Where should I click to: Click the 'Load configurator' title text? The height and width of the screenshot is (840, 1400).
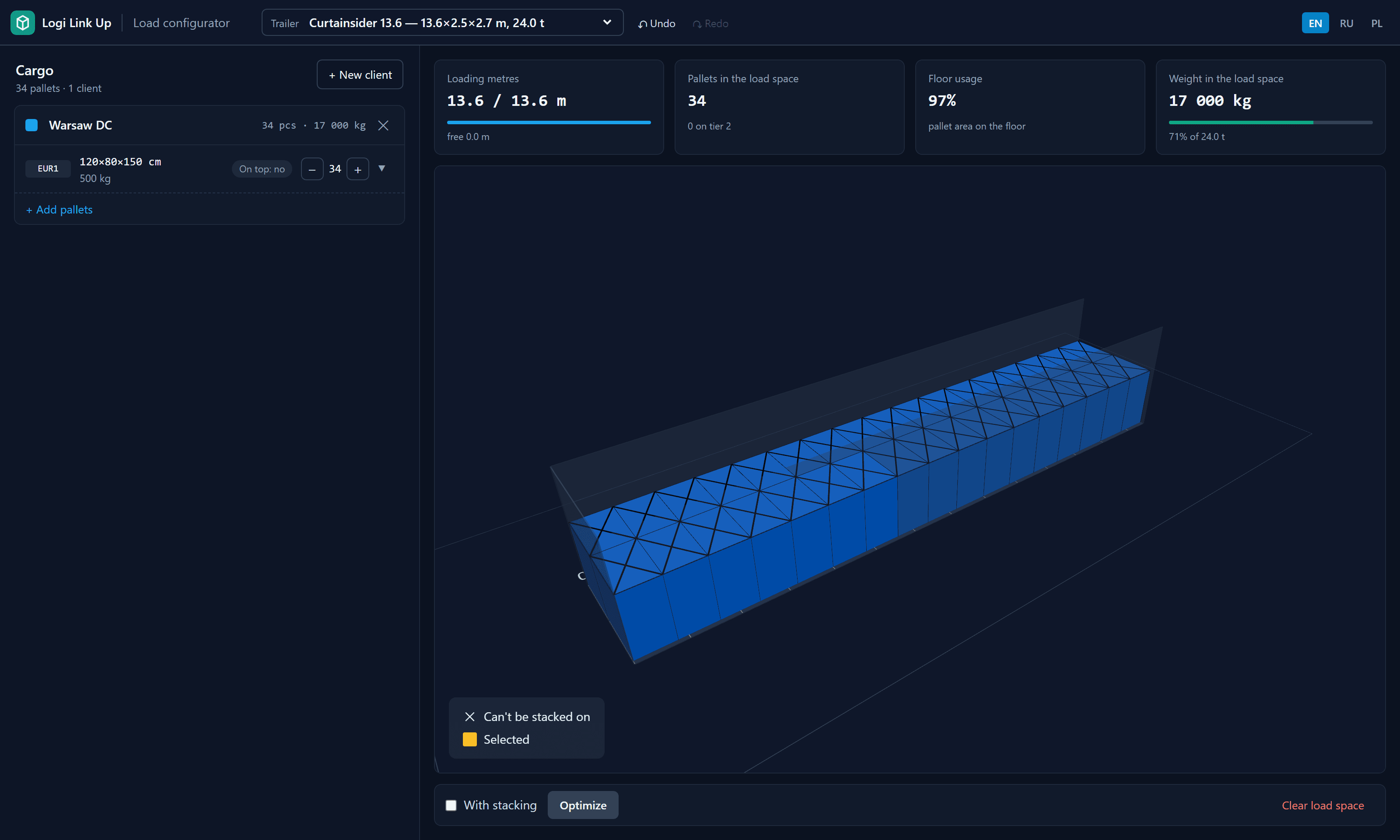point(181,23)
